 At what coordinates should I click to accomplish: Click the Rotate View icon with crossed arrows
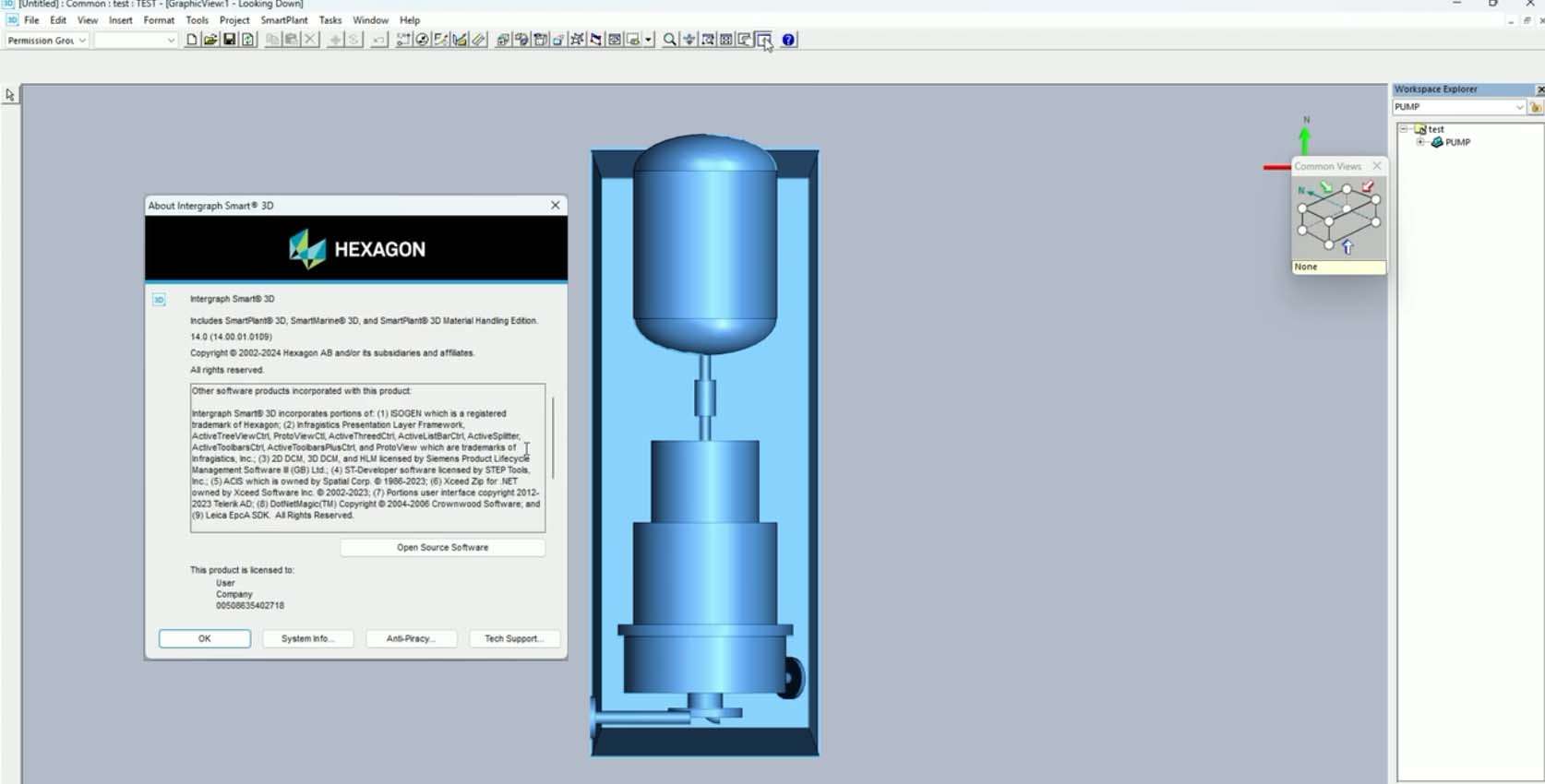click(577, 40)
